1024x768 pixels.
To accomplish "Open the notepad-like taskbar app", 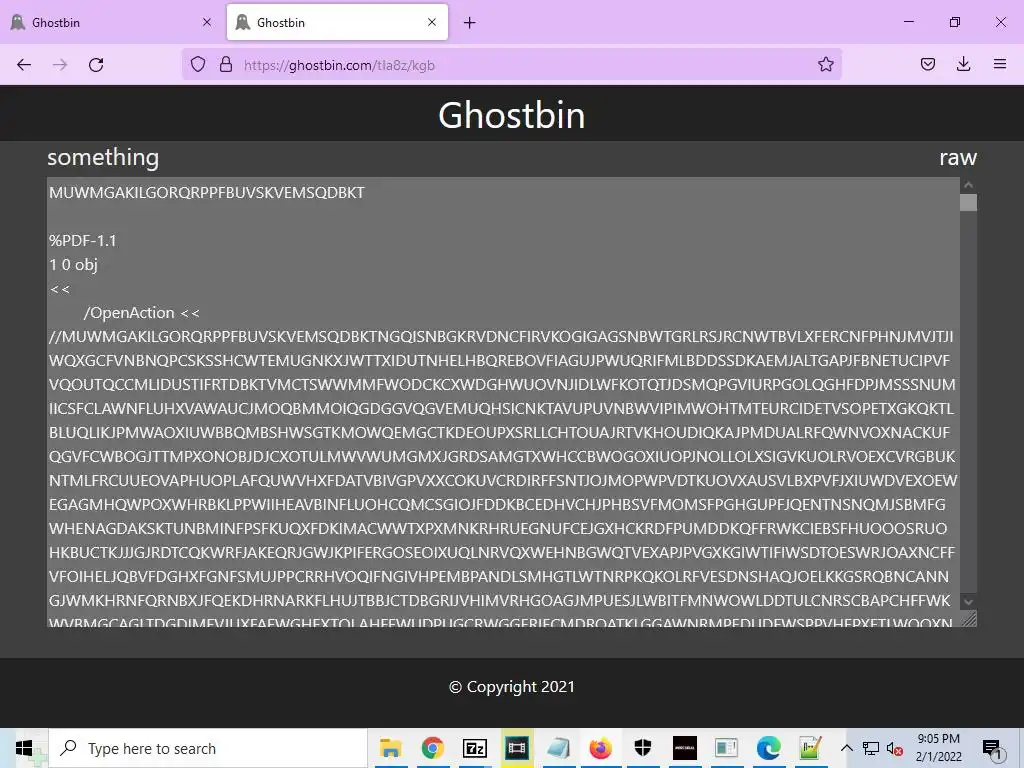I will tap(558, 748).
